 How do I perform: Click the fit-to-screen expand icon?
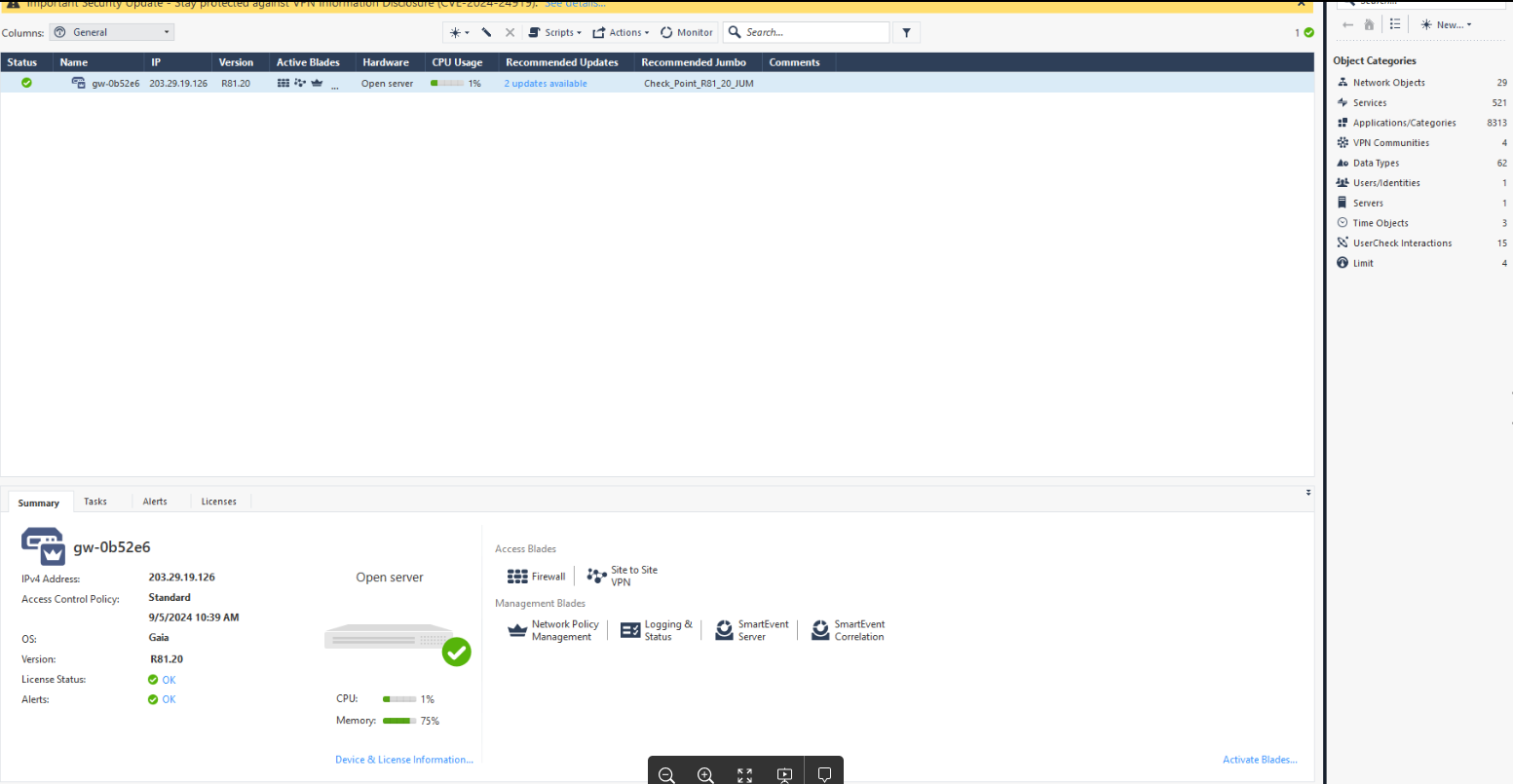click(744, 775)
